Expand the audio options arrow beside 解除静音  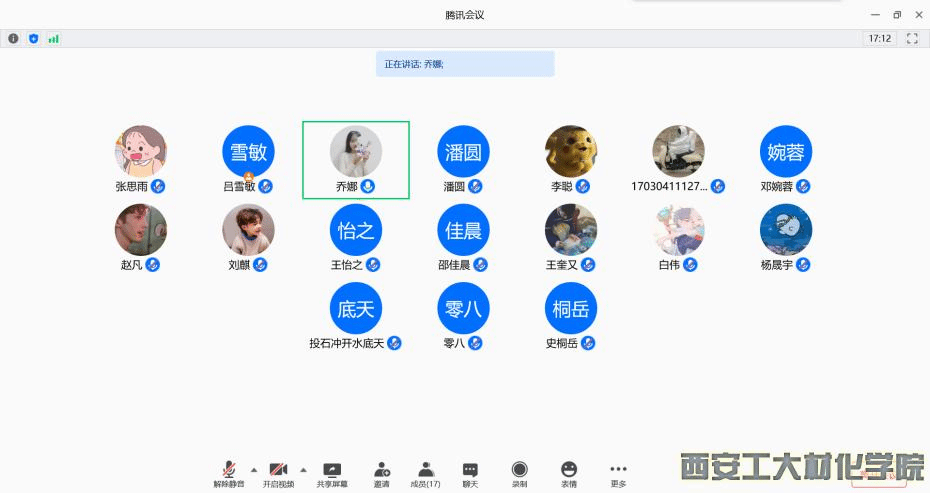pos(253,469)
